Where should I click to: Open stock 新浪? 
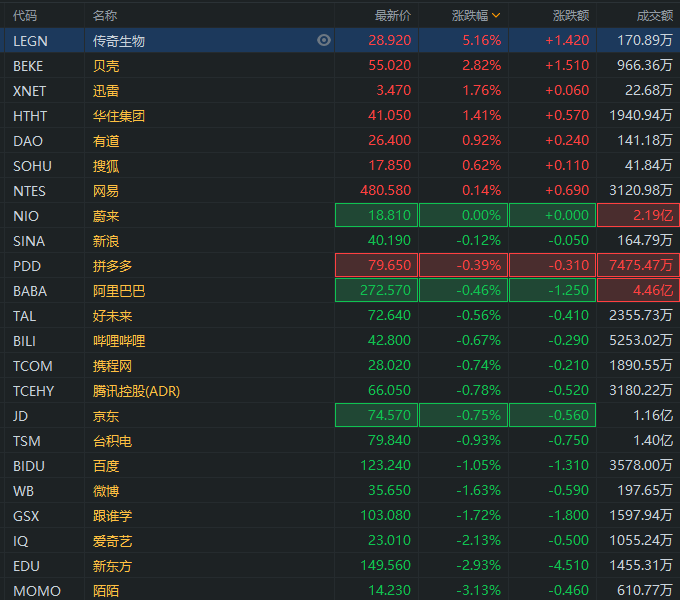(x=106, y=241)
